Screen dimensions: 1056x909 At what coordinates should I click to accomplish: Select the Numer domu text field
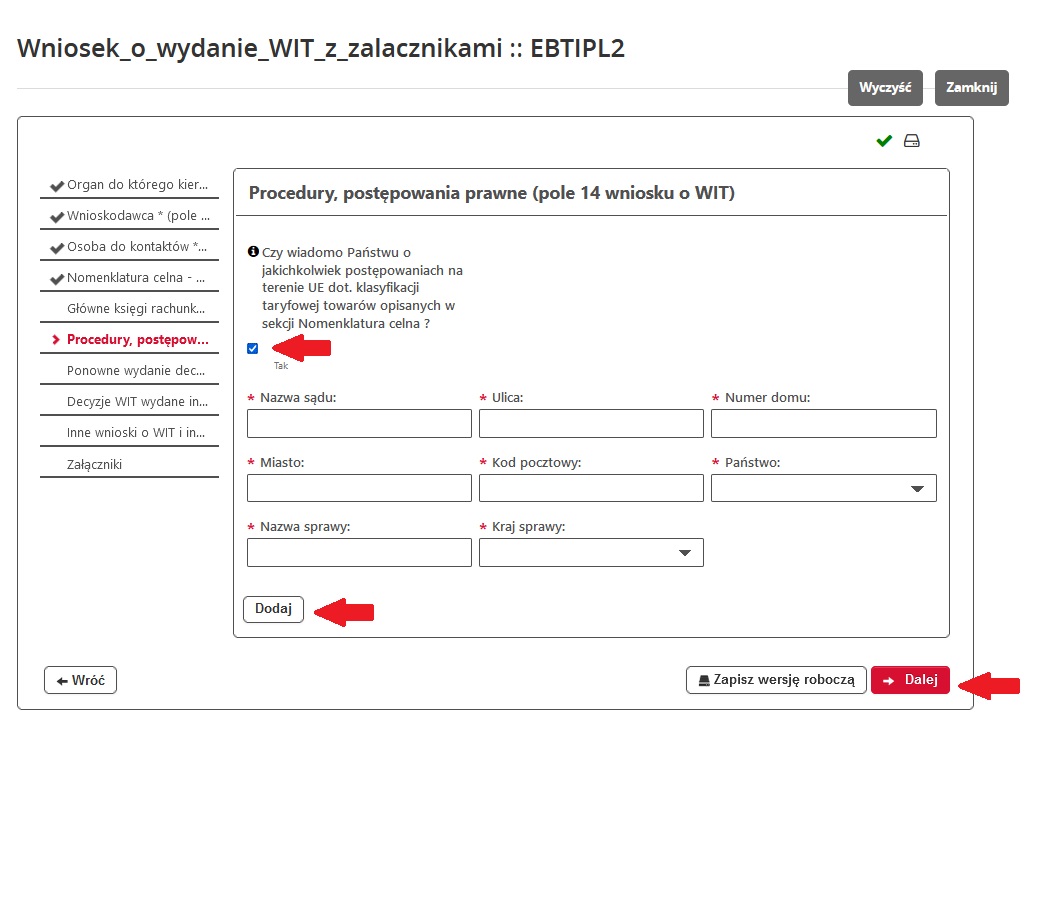coord(823,424)
